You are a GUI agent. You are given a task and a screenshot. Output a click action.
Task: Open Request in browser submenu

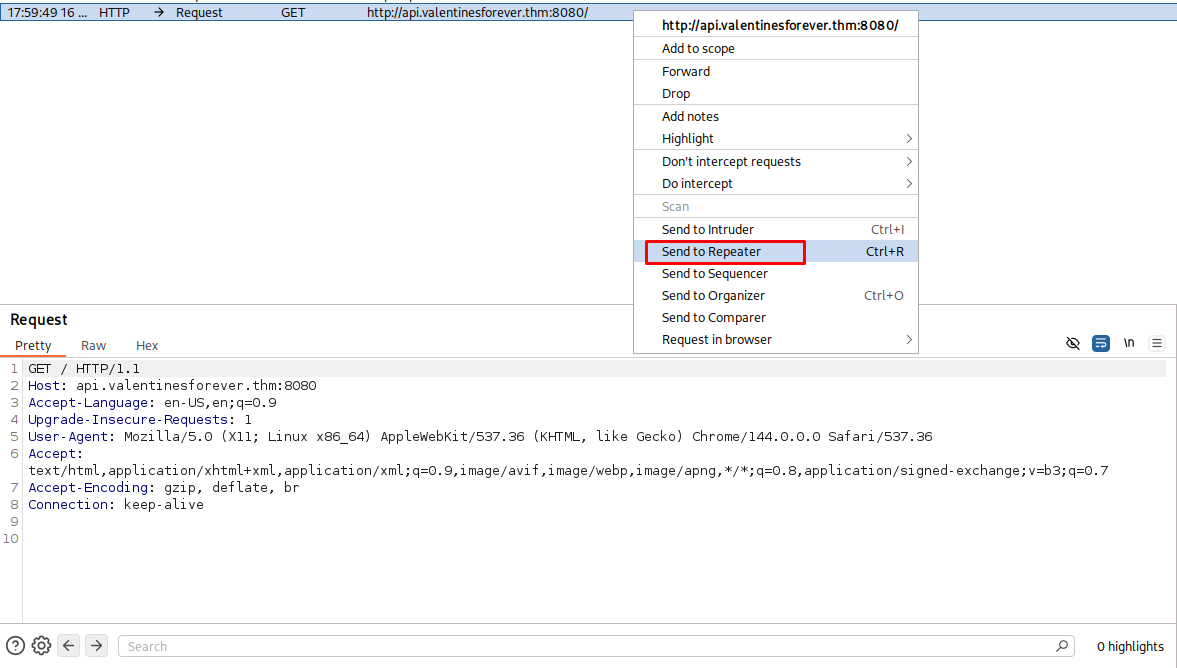908,340
